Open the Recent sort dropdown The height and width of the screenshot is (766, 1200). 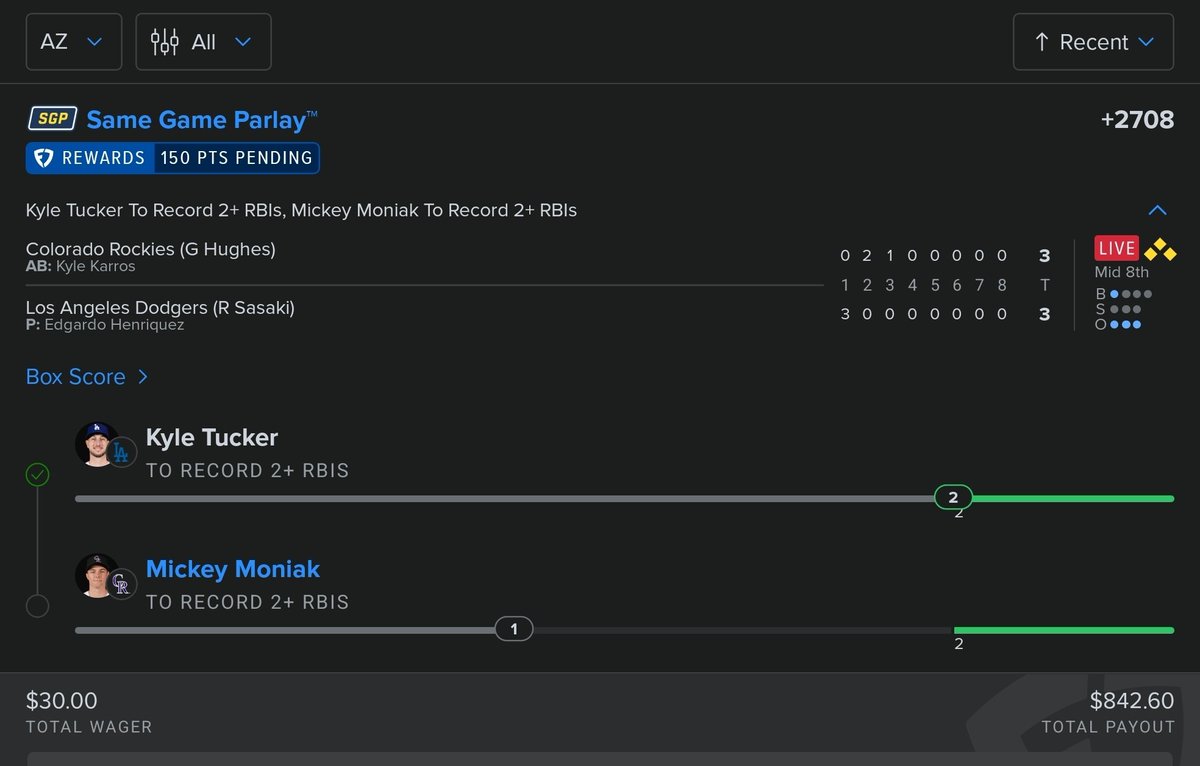pos(1093,42)
